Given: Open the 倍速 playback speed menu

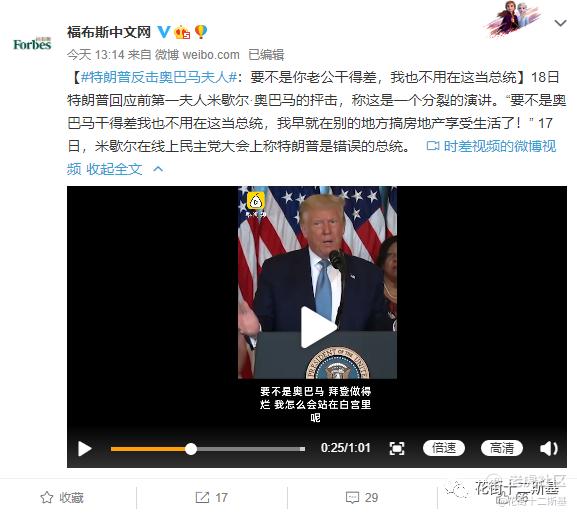Looking at the screenshot, I should coord(444,448).
